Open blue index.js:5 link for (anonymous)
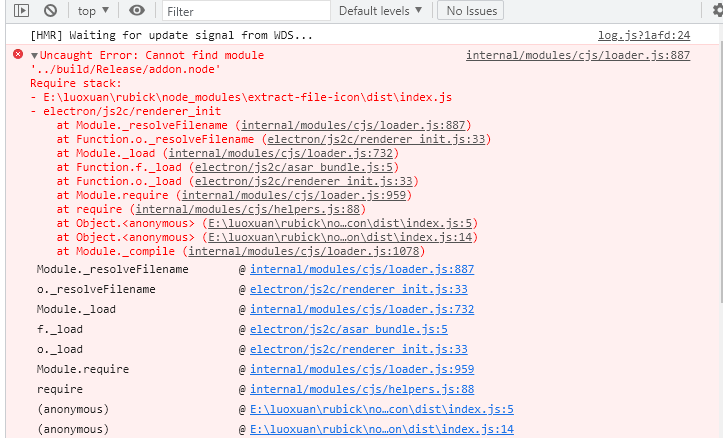723x438 pixels. (382, 409)
